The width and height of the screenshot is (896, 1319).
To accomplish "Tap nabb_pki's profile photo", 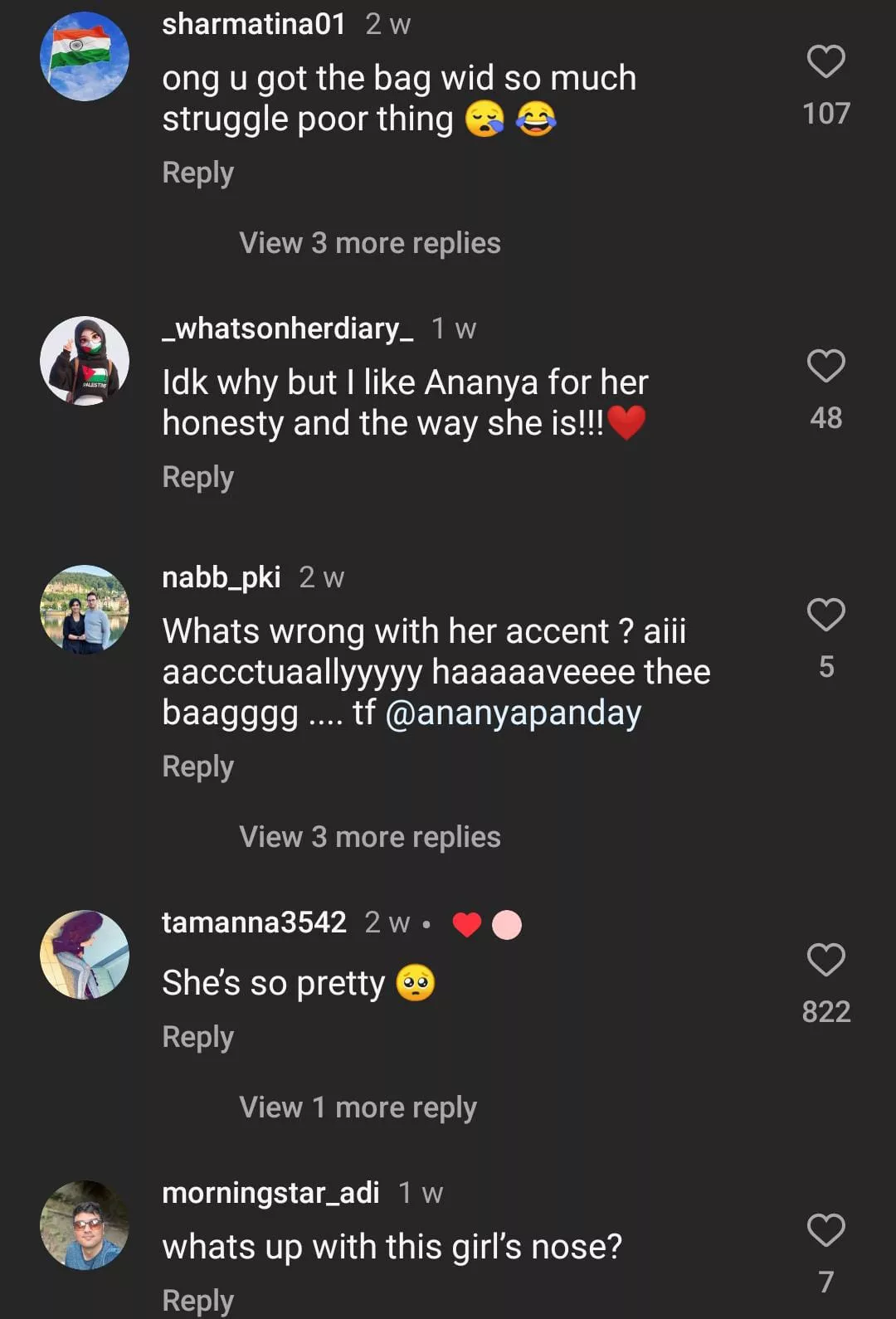I will pos(85,610).
